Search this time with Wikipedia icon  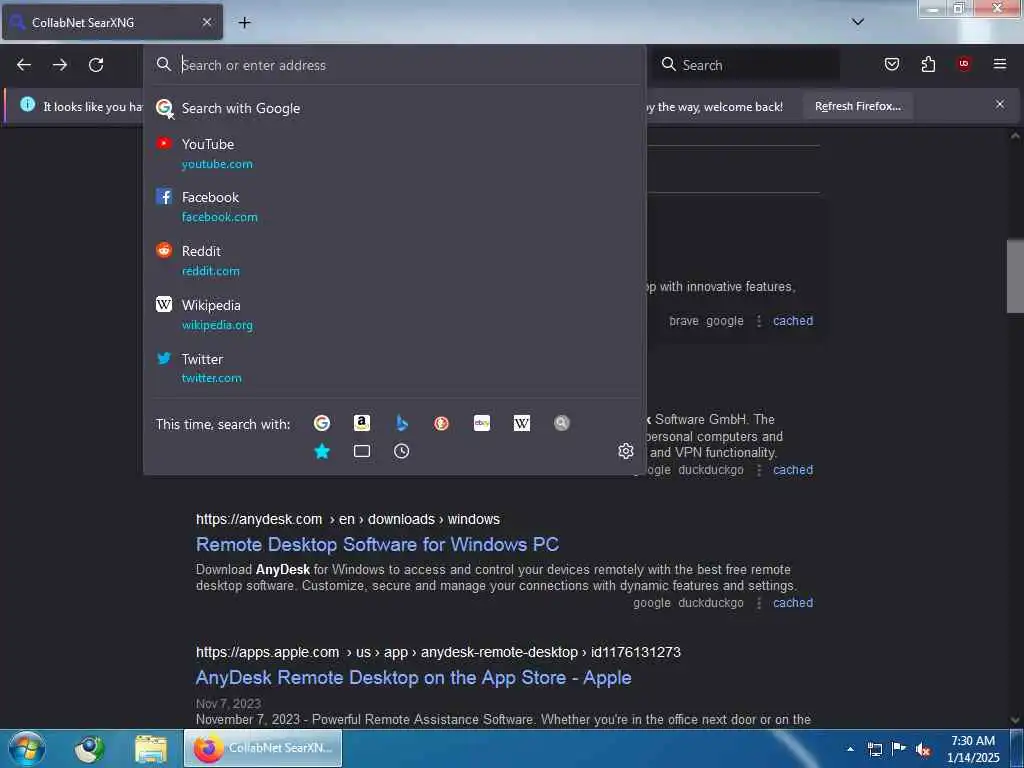(522, 423)
